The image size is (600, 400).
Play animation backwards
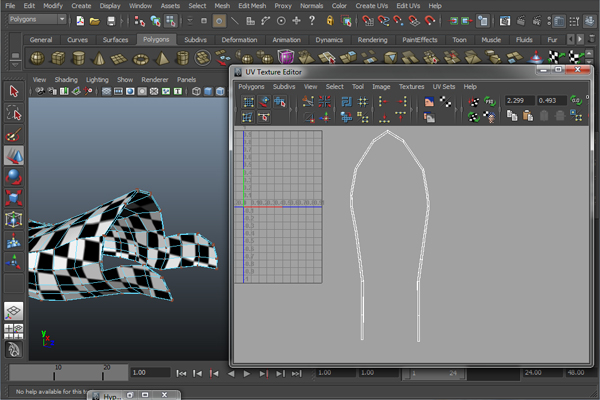(231, 374)
